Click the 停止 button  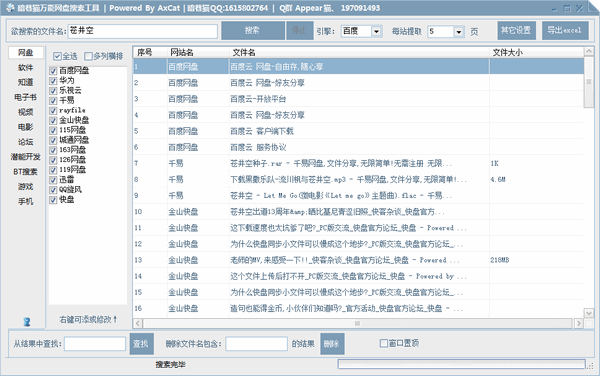[x=299, y=31]
